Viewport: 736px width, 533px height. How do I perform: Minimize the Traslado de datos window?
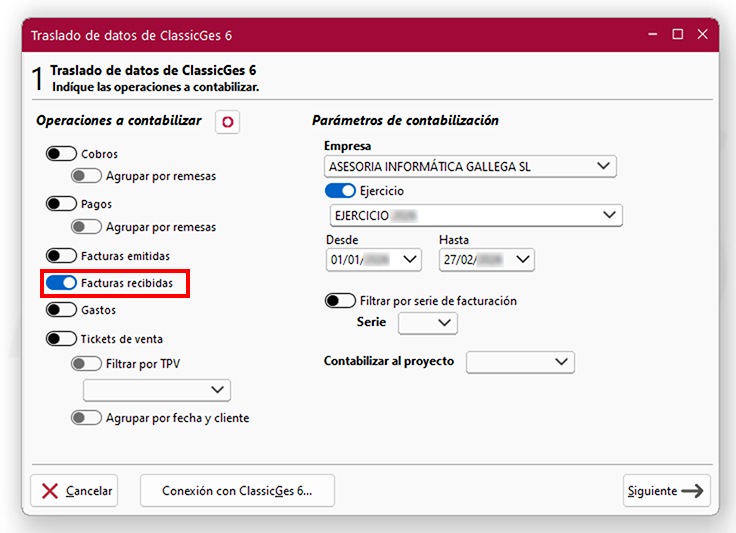[652, 34]
